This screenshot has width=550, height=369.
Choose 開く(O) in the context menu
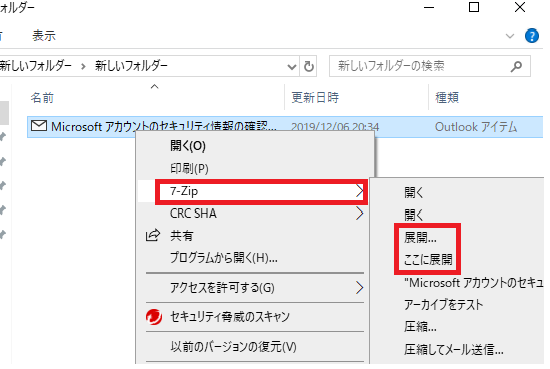[x=255, y=146]
